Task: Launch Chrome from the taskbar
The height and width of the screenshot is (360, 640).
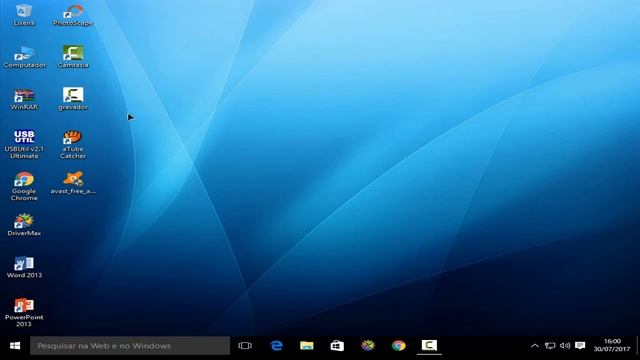Action: click(x=398, y=346)
